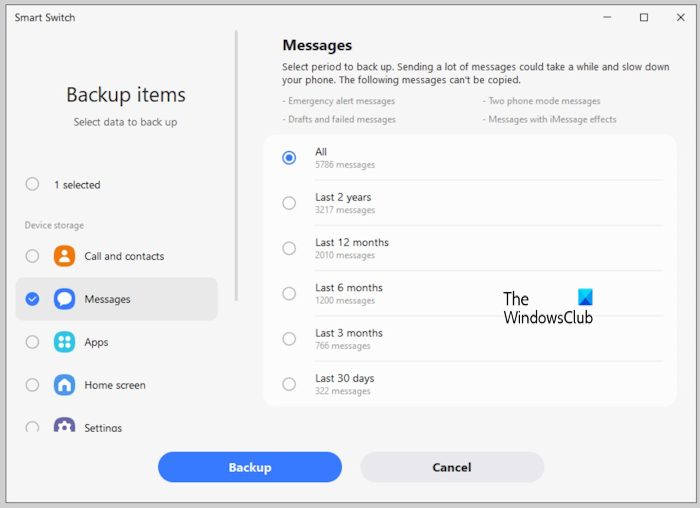
Task: Enable the Call and contacts checkbox
Action: (x=33, y=256)
